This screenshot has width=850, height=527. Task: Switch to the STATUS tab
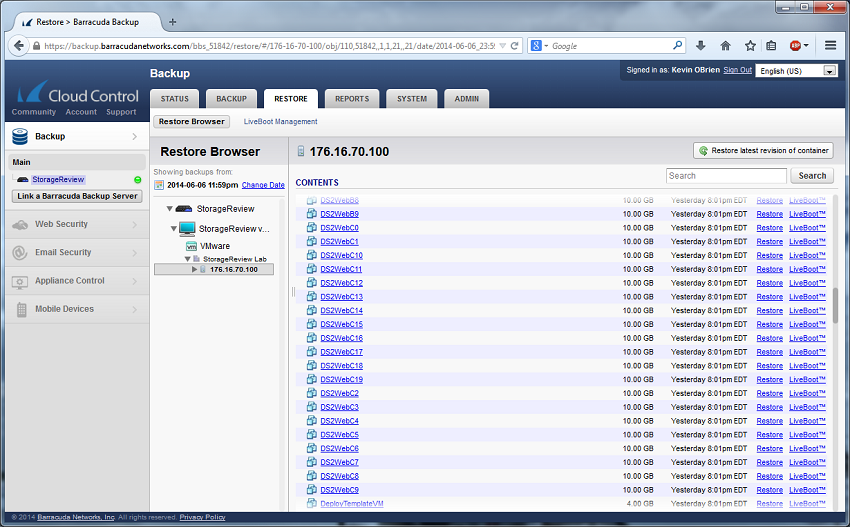[175, 99]
